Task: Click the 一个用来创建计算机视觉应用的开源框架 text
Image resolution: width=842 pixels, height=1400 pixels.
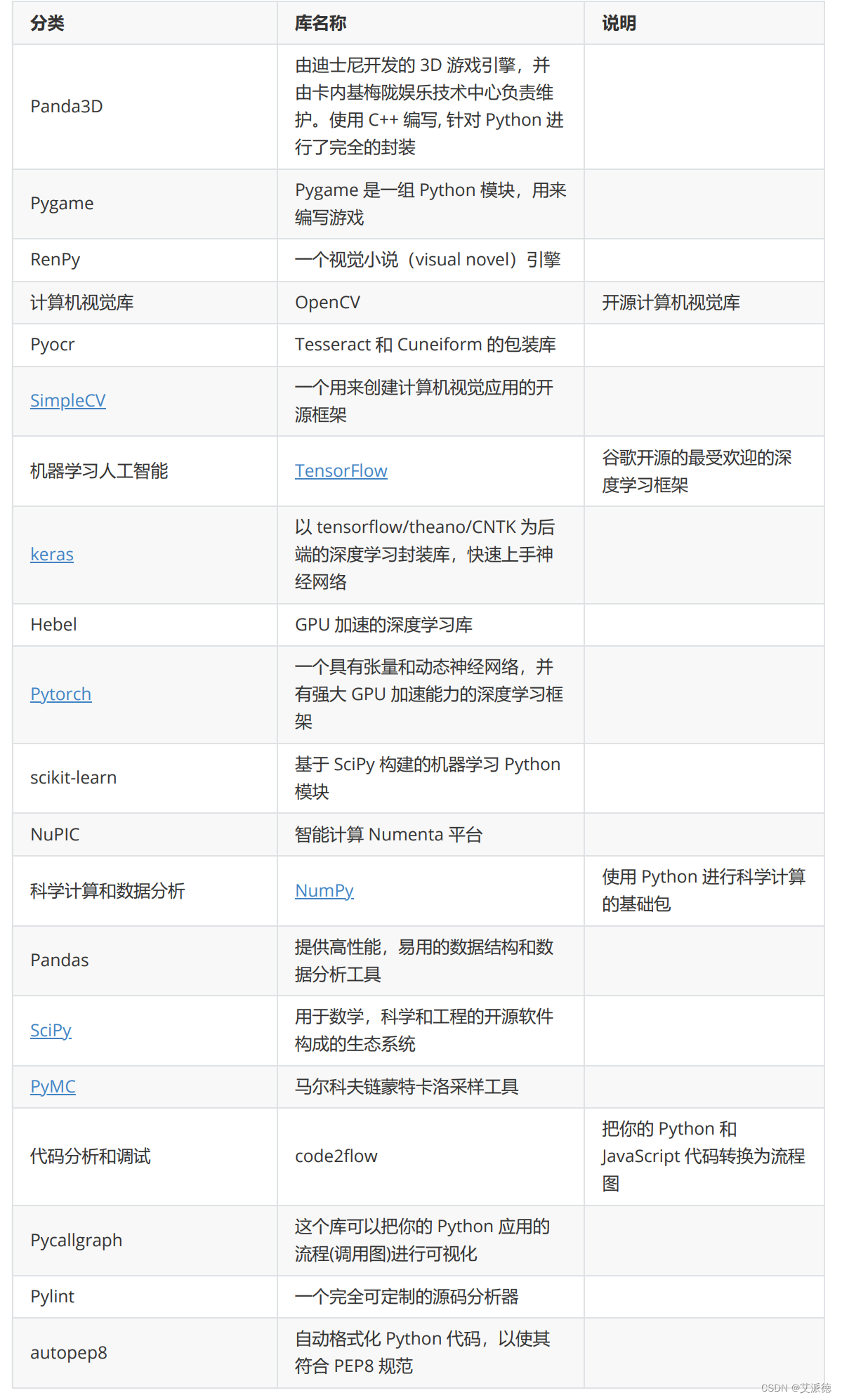Action: point(424,401)
